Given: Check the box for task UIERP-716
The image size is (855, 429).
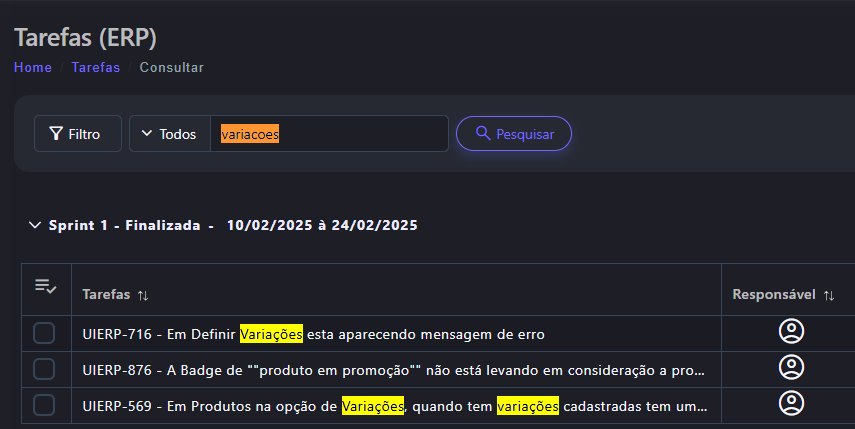Looking at the screenshot, I should 44,334.
